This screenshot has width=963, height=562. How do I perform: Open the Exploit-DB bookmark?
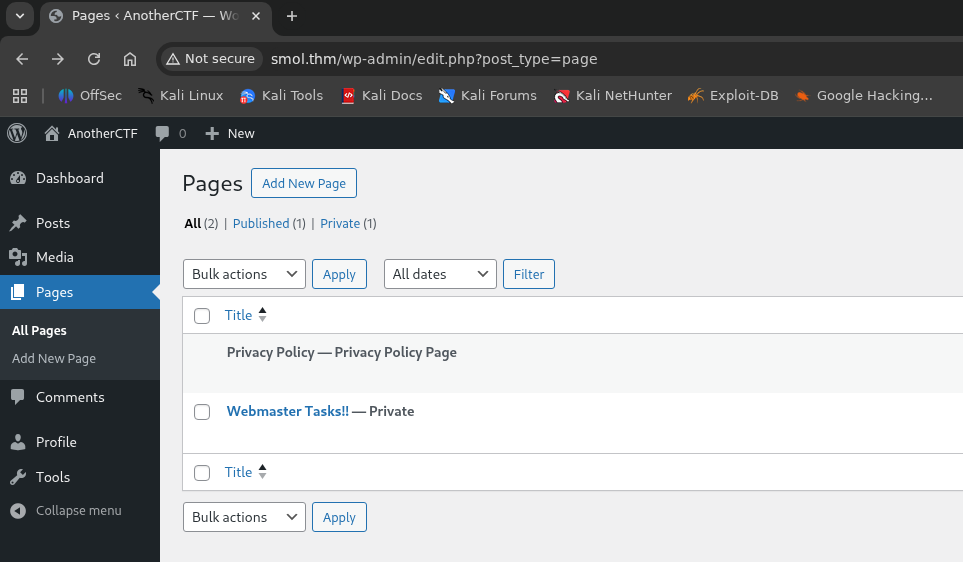click(733, 96)
